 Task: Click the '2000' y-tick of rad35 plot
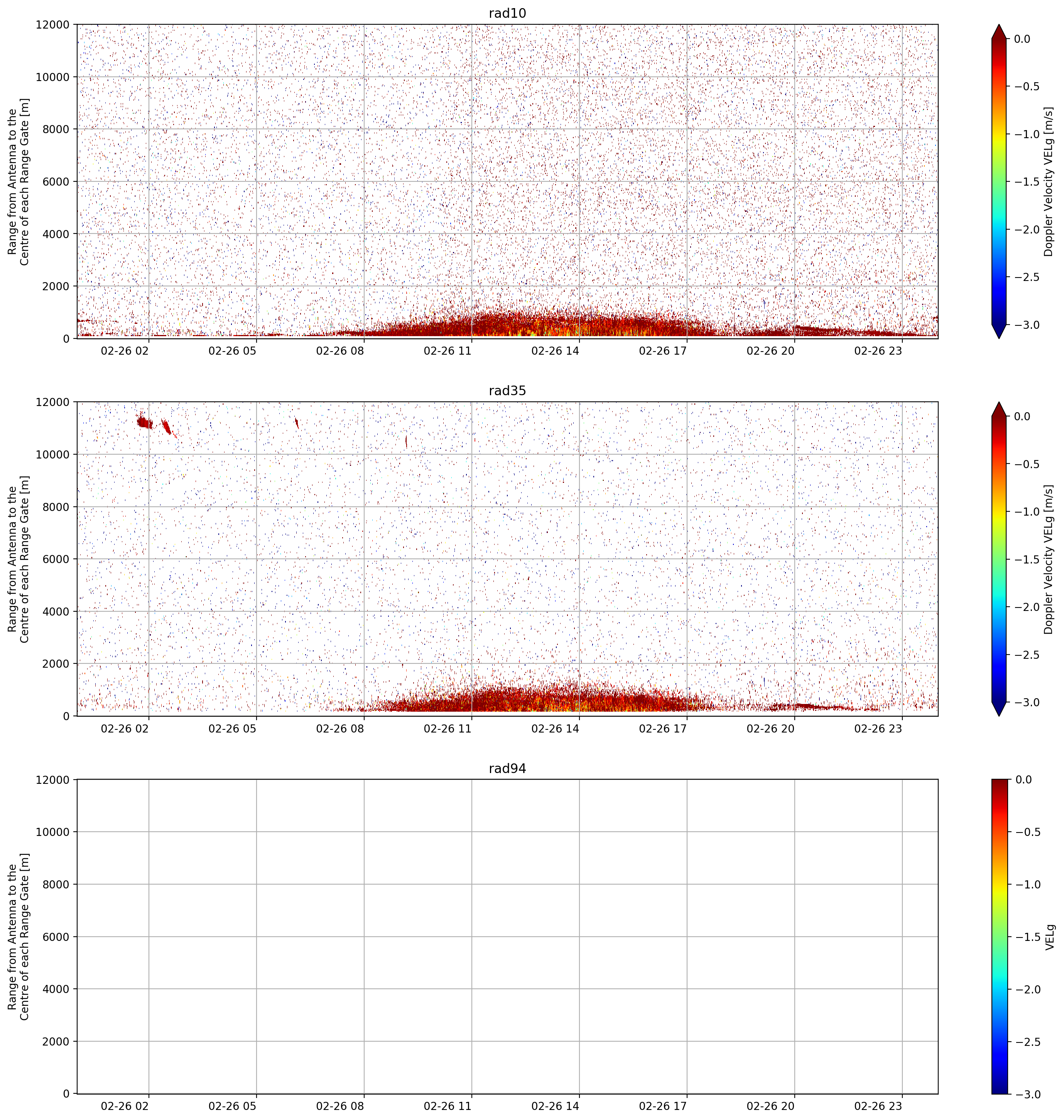(x=56, y=664)
